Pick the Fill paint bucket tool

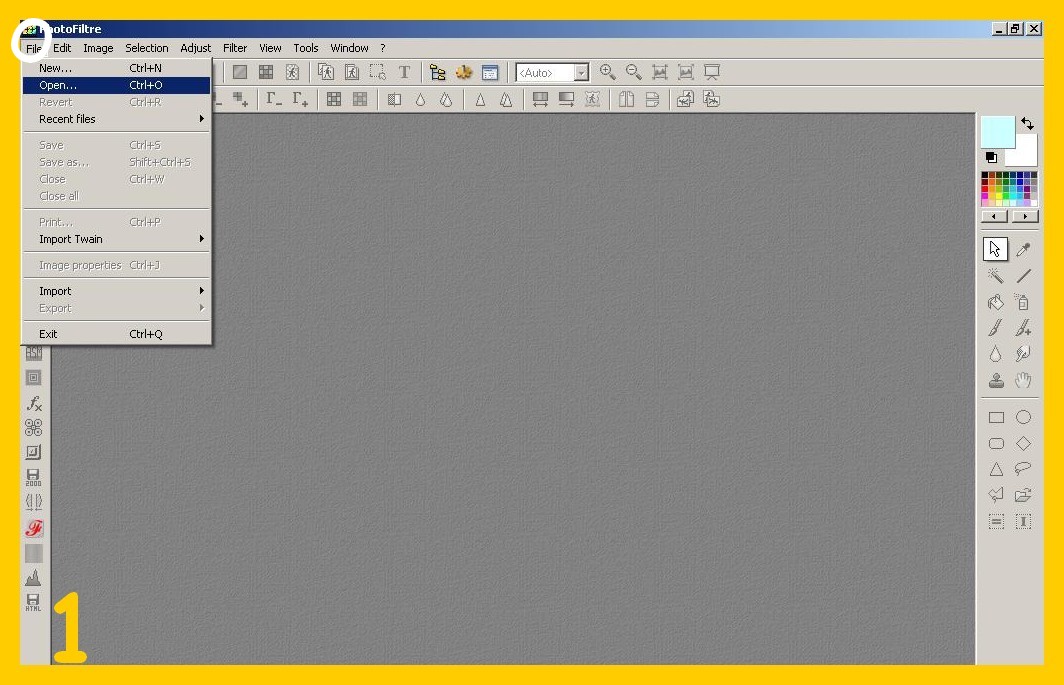[x=996, y=302]
